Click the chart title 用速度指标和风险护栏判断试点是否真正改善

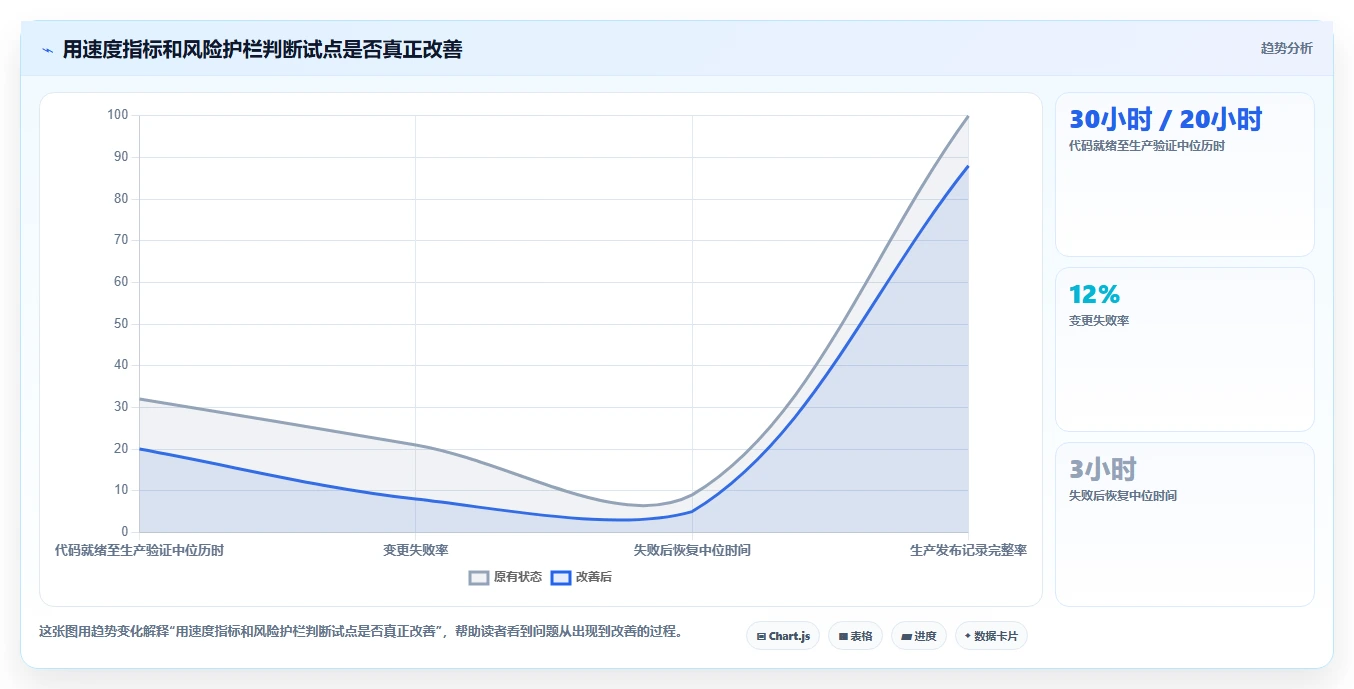(262, 50)
